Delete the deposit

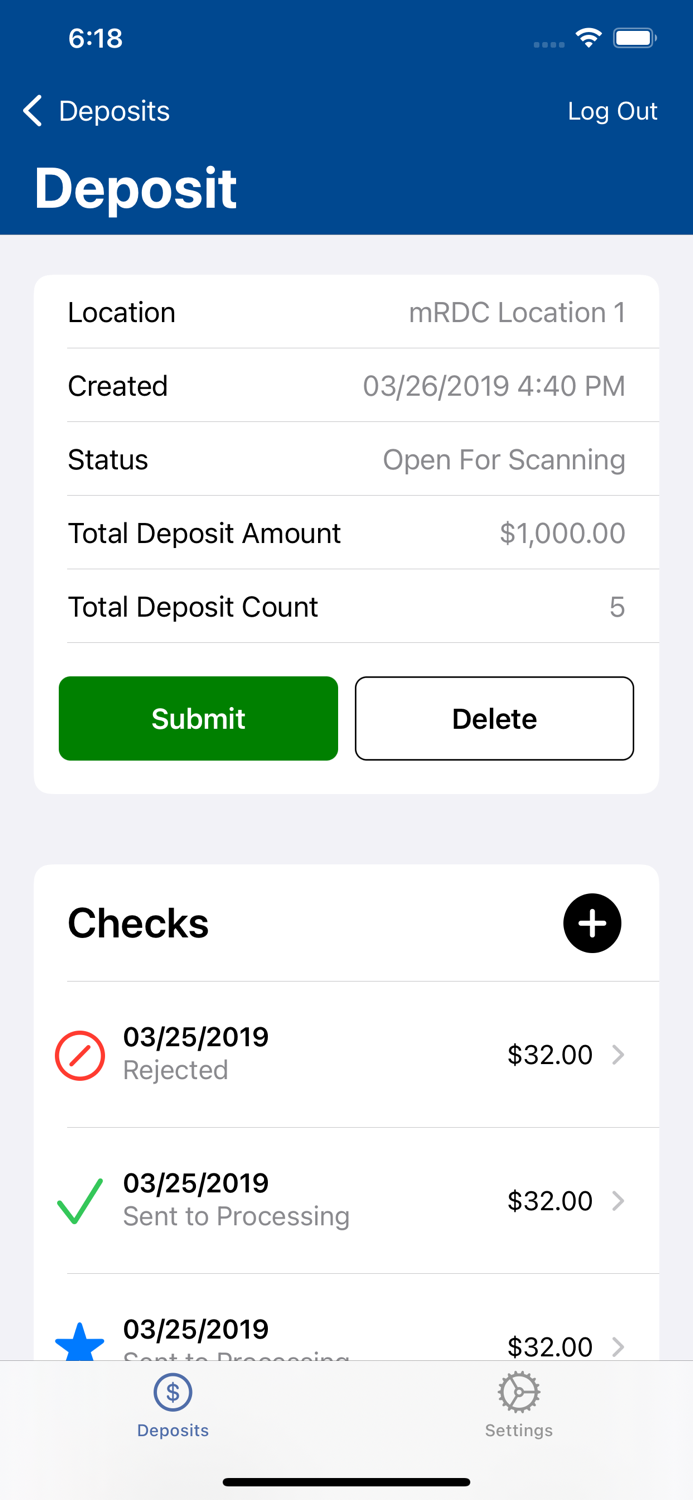click(x=494, y=718)
